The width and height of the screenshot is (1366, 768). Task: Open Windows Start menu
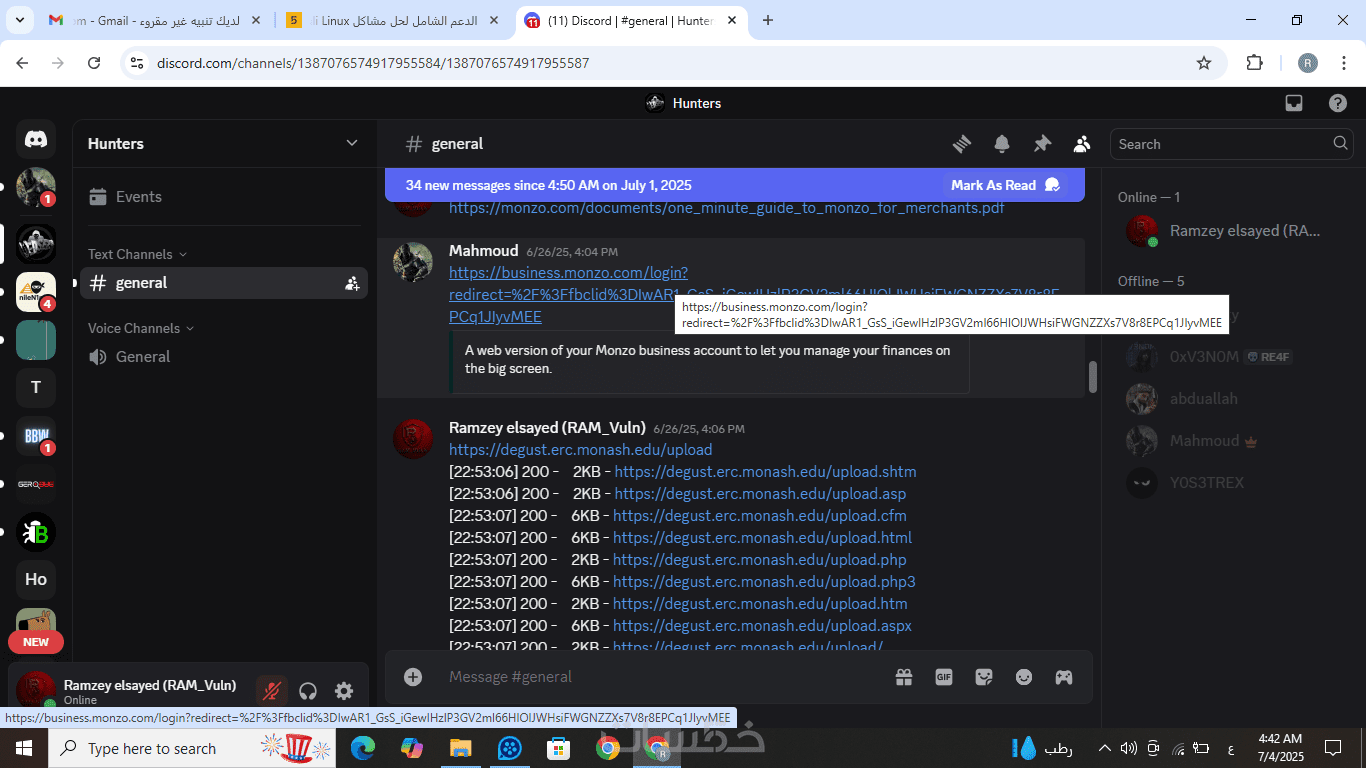click(24, 748)
